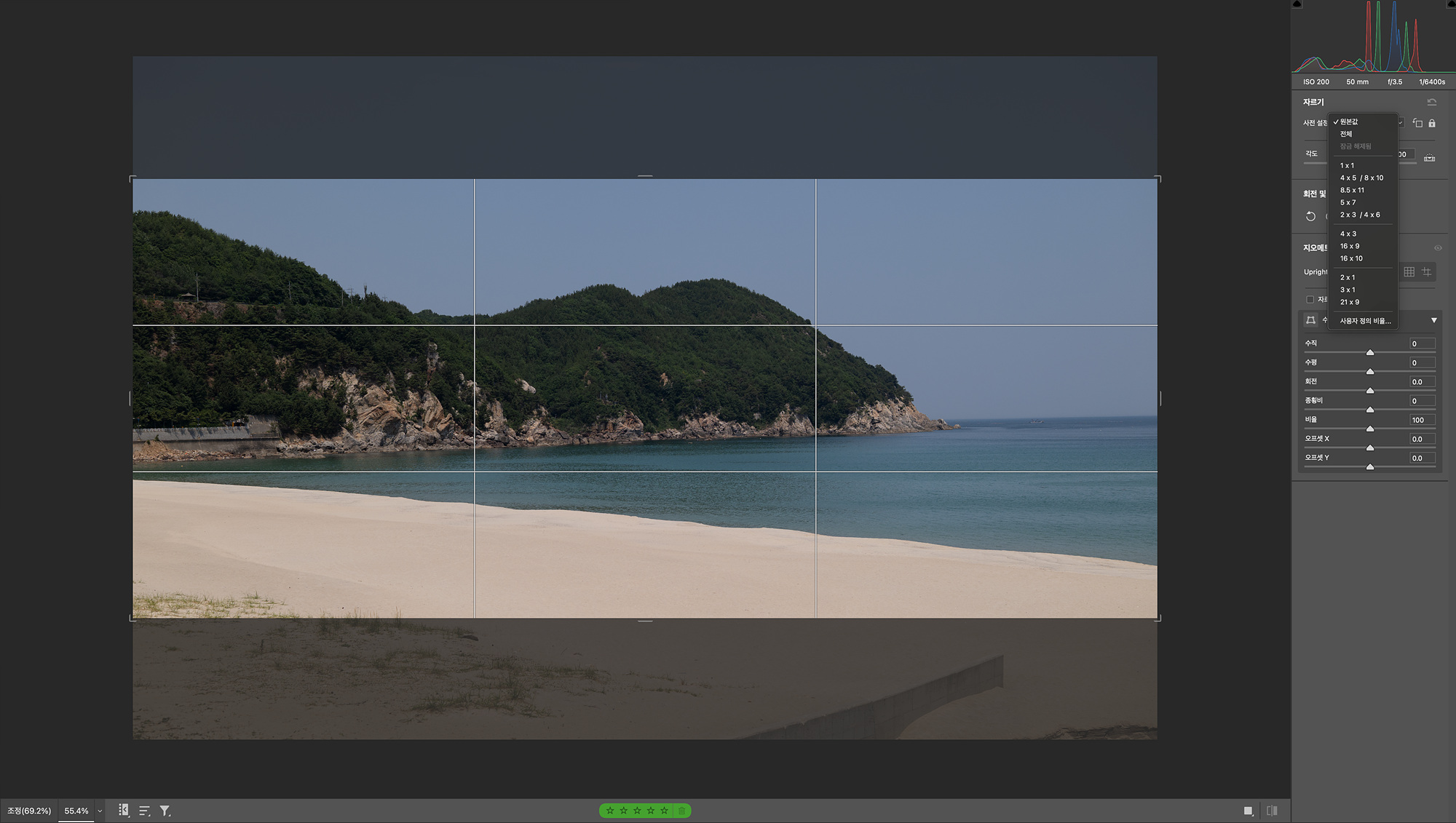Click the reset crop arrow icon
1456x823 pixels.
point(1431,102)
